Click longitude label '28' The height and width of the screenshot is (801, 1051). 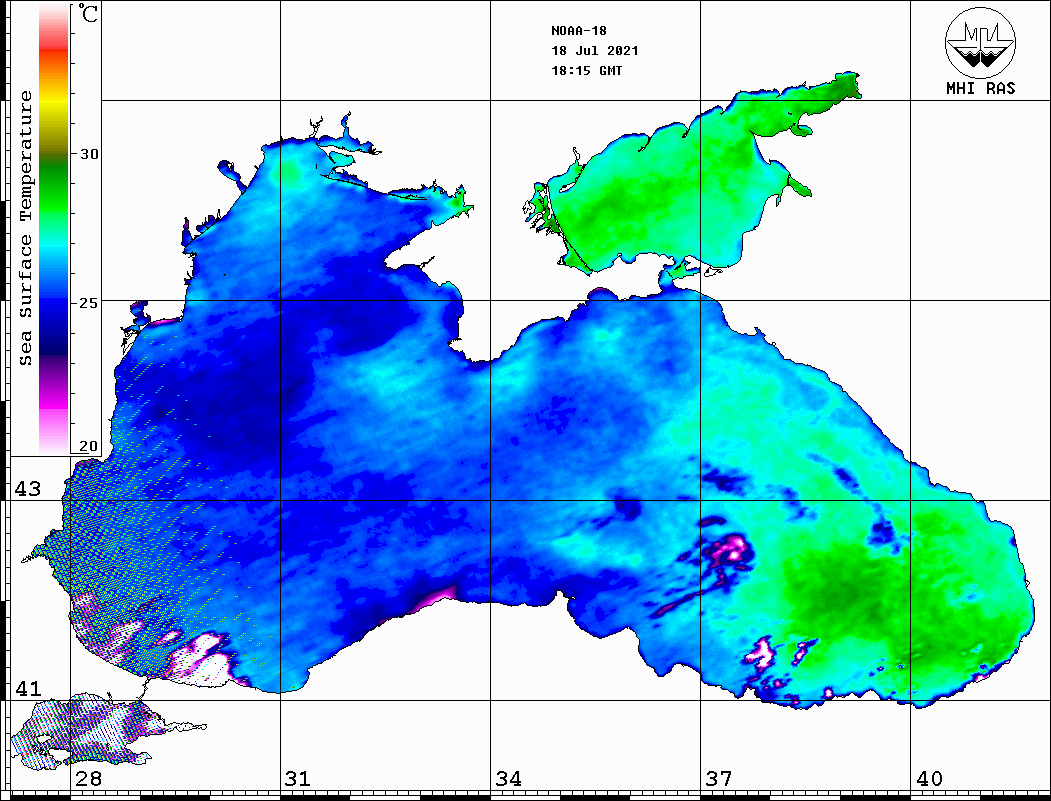(88, 779)
